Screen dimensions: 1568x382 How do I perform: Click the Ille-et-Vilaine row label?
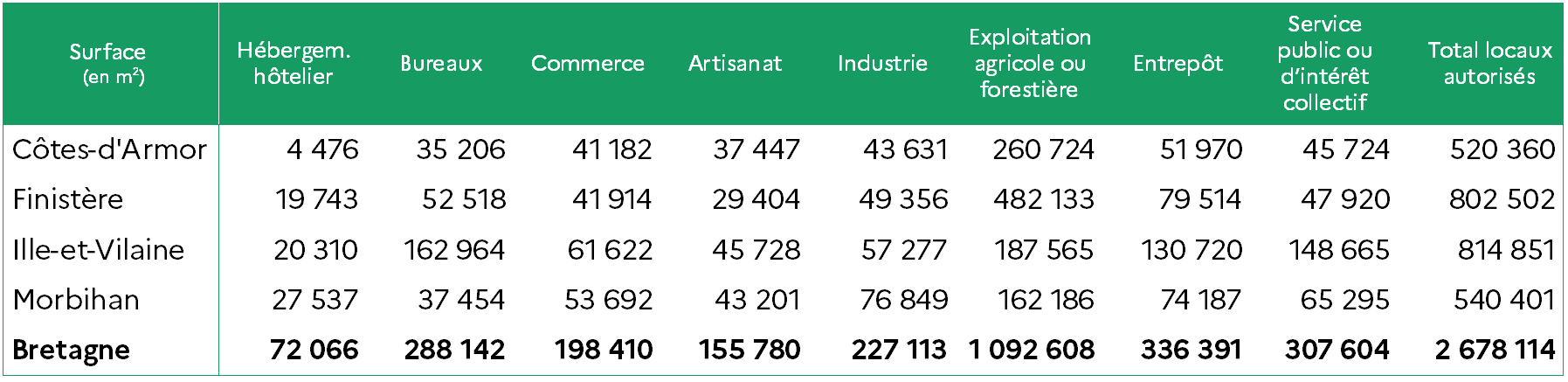point(99,250)
